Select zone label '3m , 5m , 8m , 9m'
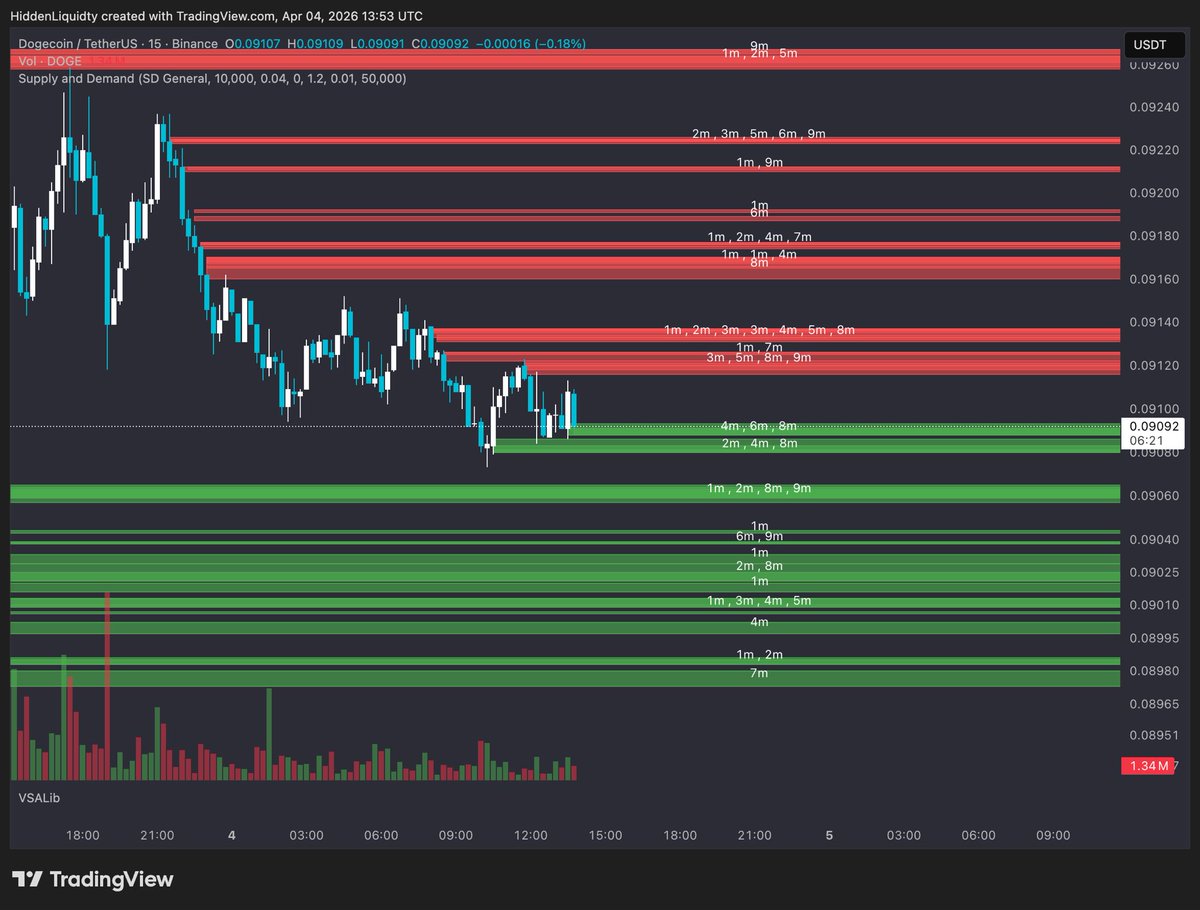Screen dimensions: 1200x910 (759, 358)
